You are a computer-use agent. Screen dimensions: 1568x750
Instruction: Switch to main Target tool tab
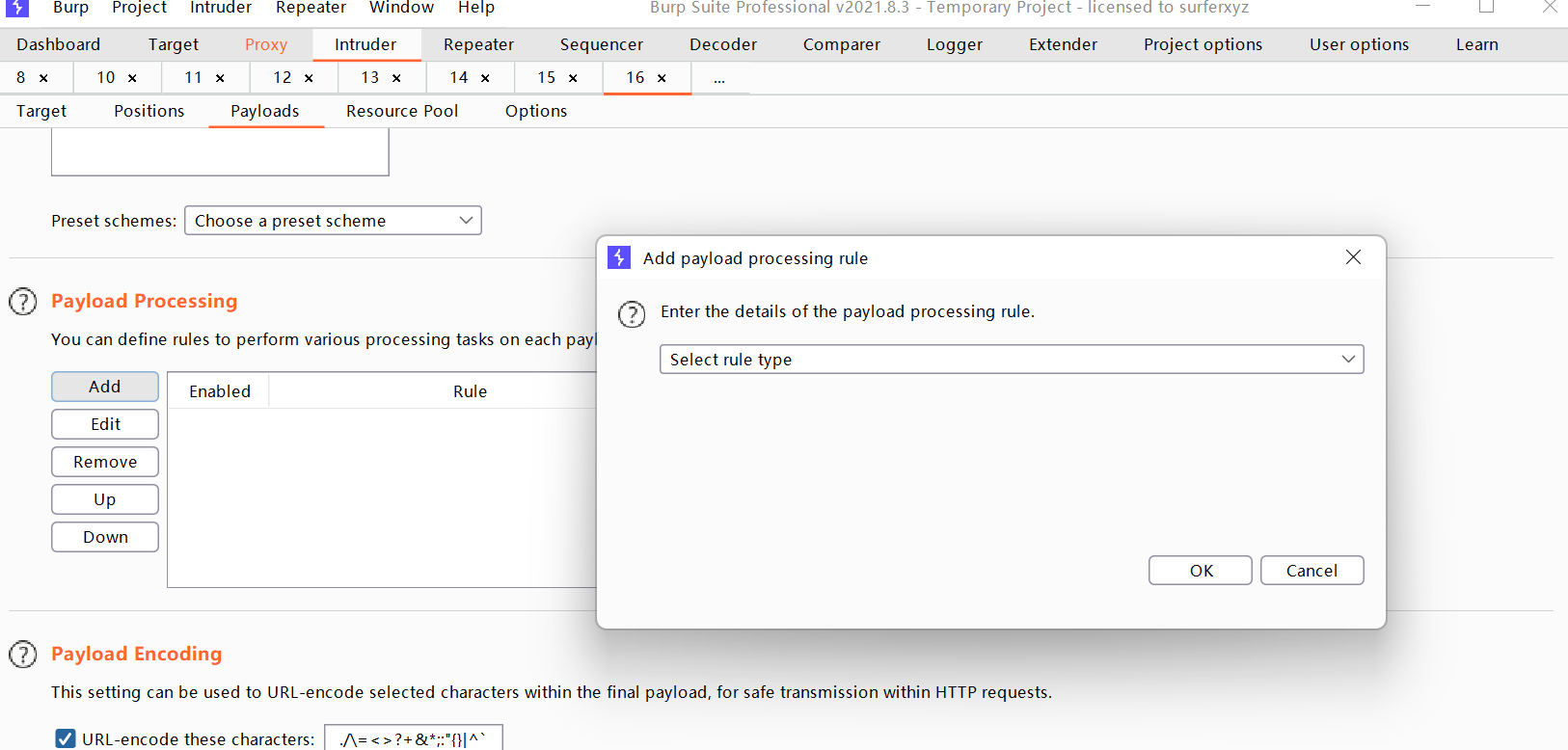pyautogui.click(x=174, y=44)
